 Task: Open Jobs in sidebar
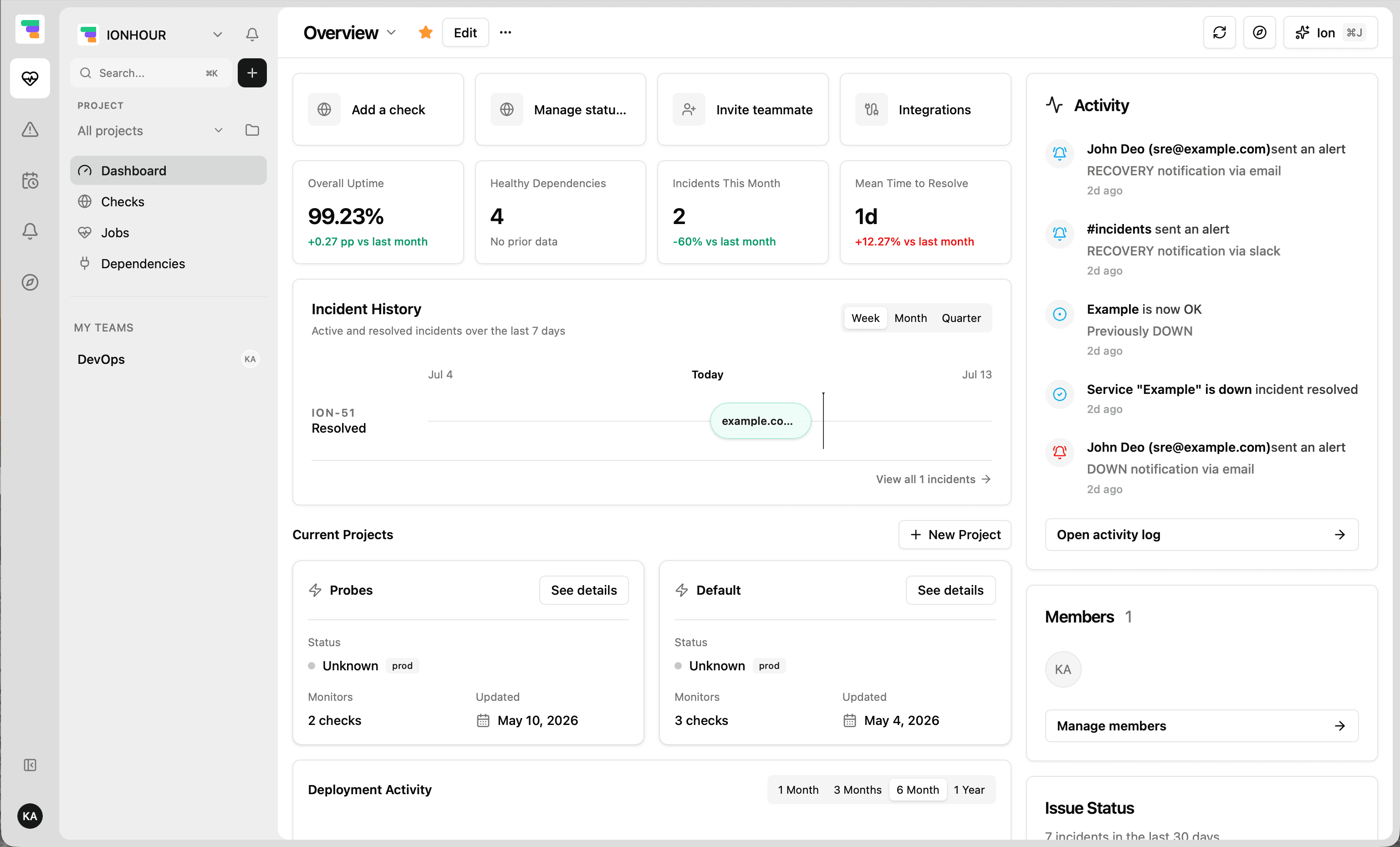[x=168, y=232]
